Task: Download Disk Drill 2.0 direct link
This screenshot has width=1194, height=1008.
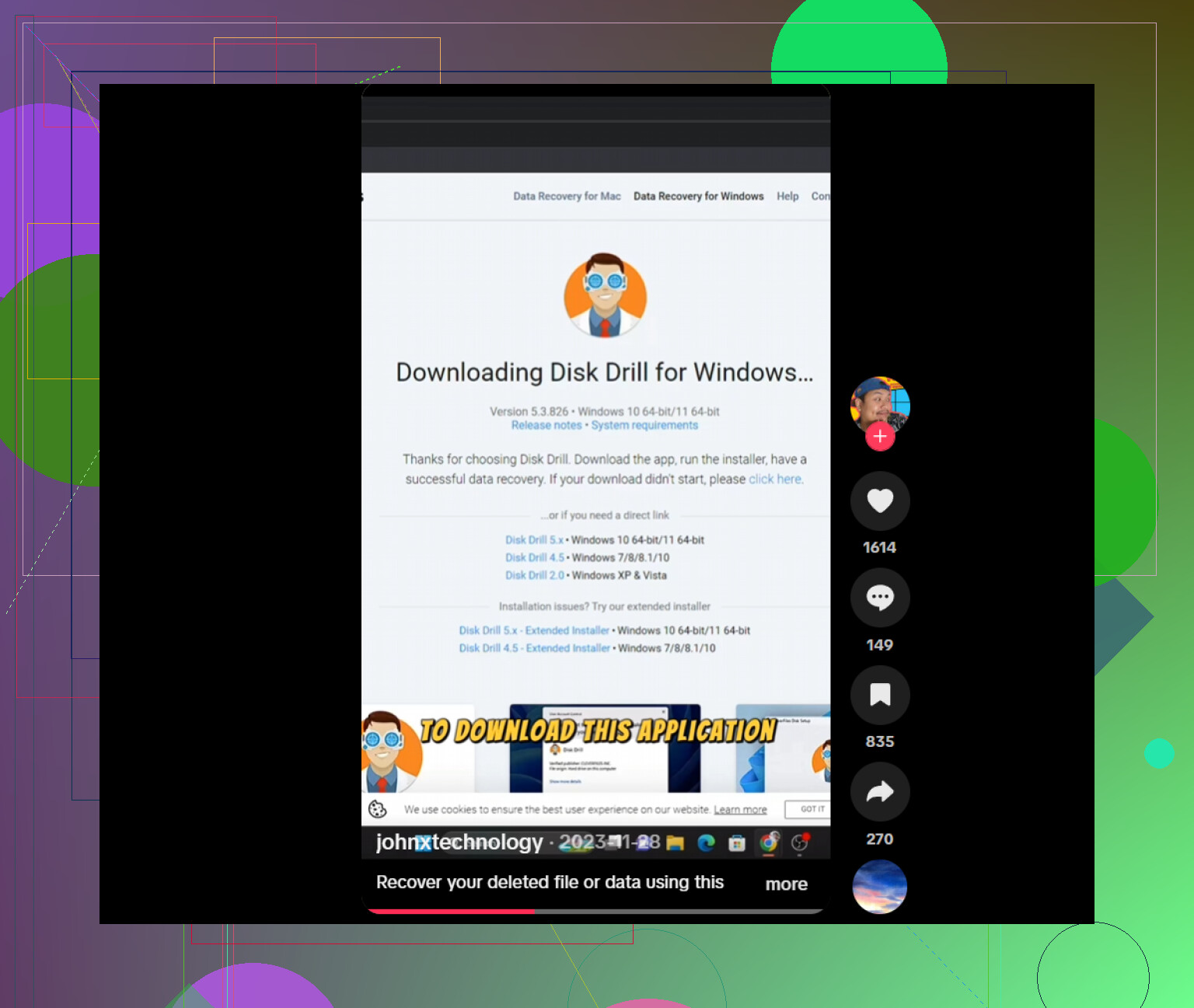Action: (x=534, y=576)
